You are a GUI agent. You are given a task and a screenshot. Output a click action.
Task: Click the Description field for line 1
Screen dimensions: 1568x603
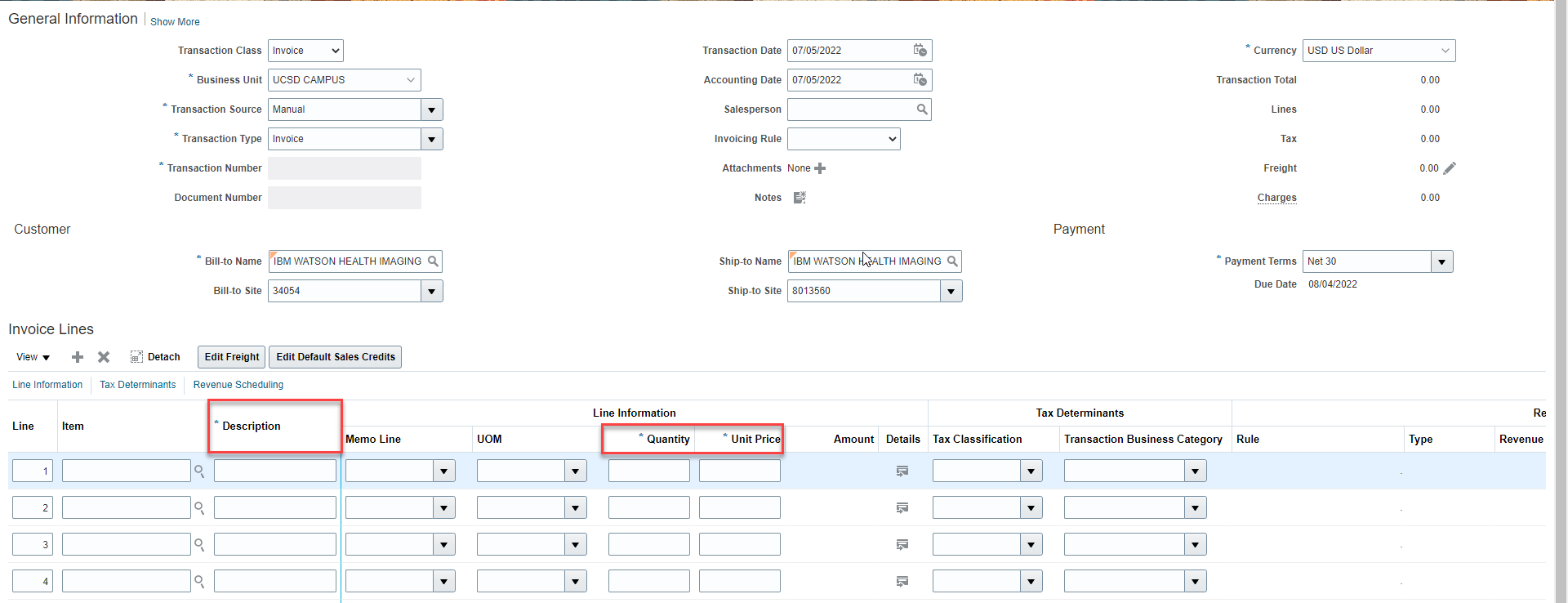(x=274, y=471)
